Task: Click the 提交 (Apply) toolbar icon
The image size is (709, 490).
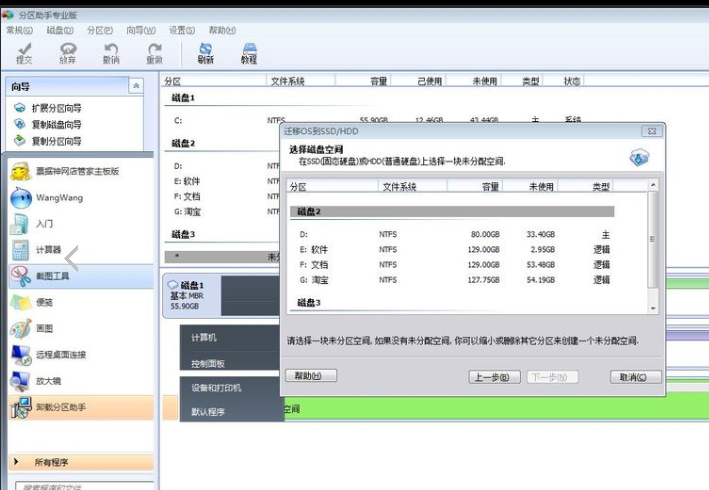Action: 24,52
